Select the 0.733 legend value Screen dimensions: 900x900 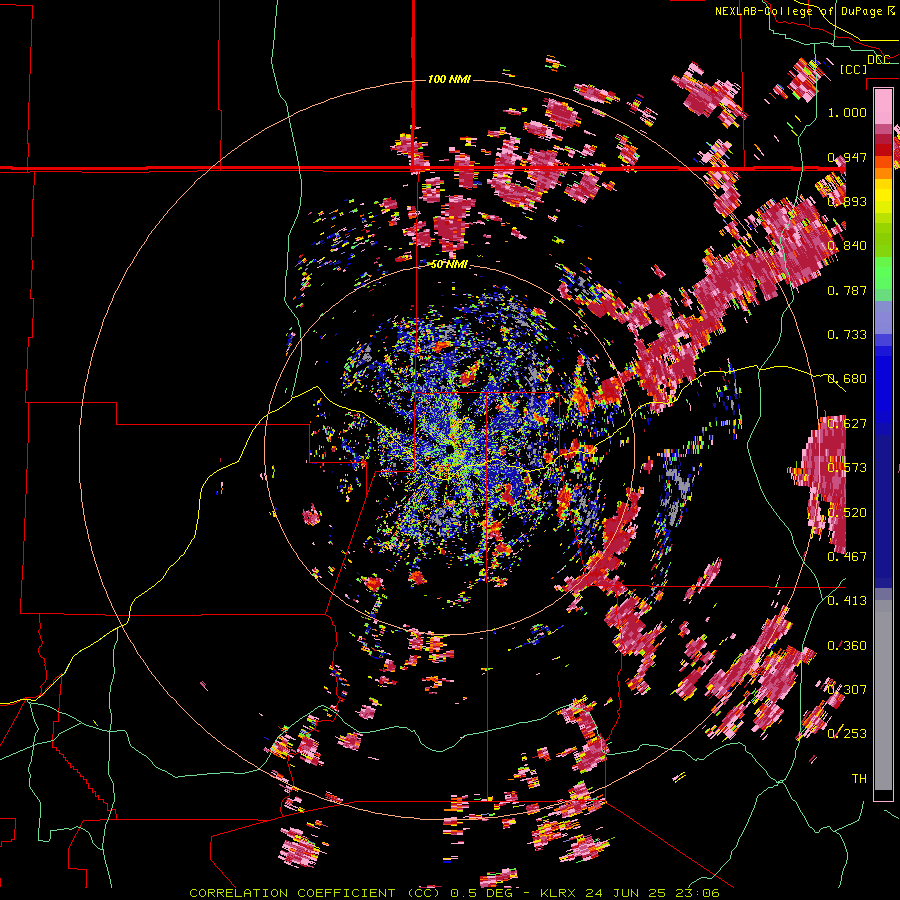(847, 335)
